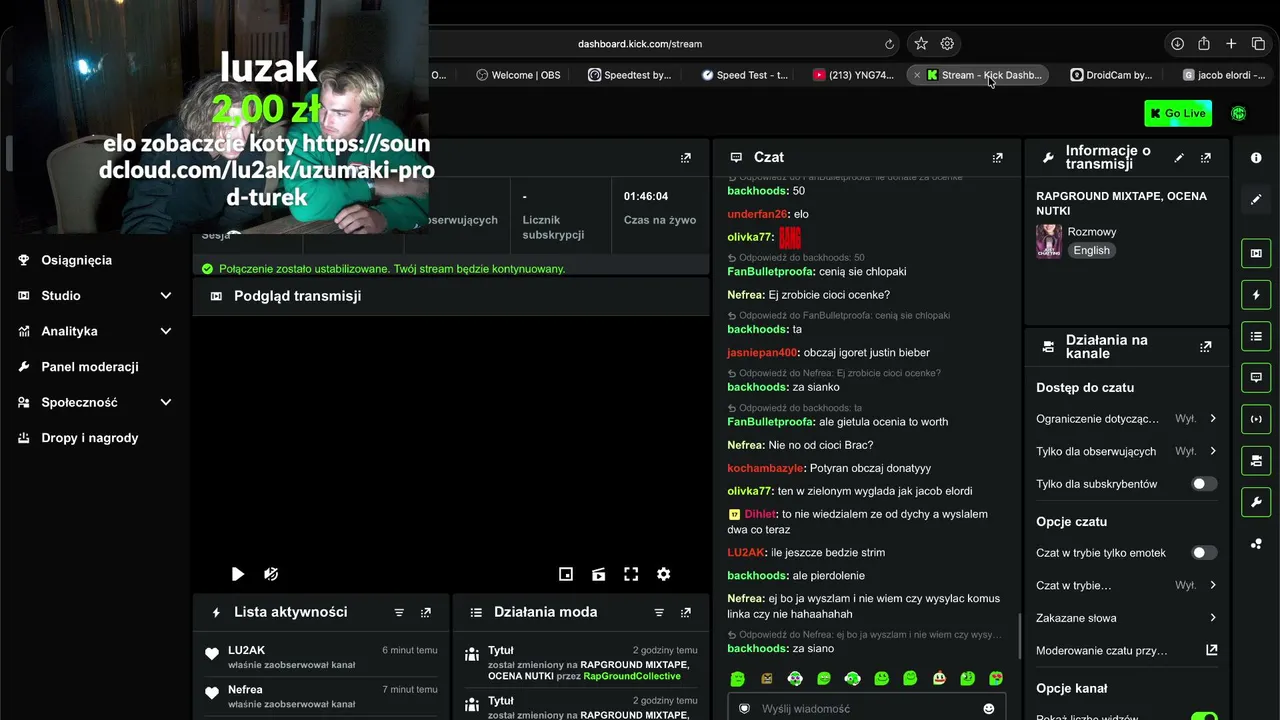The image size is (1280, 720).
Task: Open the Rozmowy category thumbnail
Action: (x=1048, y=241)
